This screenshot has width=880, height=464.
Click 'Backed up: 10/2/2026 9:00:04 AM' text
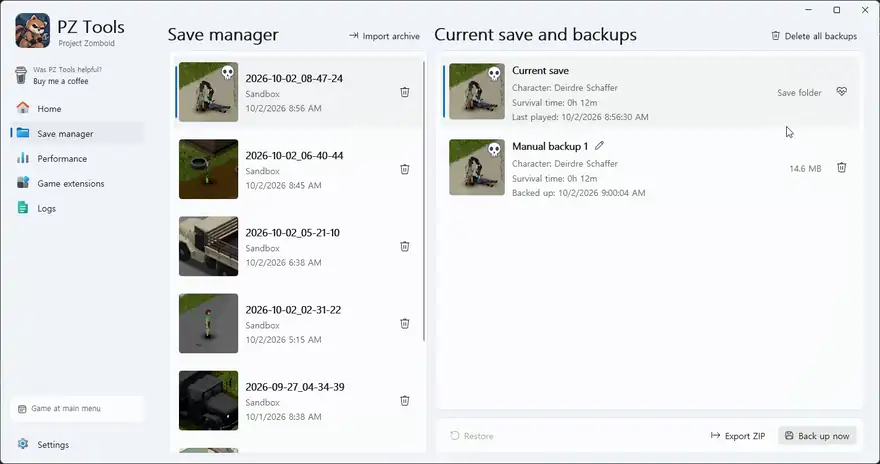pos(579,193)
